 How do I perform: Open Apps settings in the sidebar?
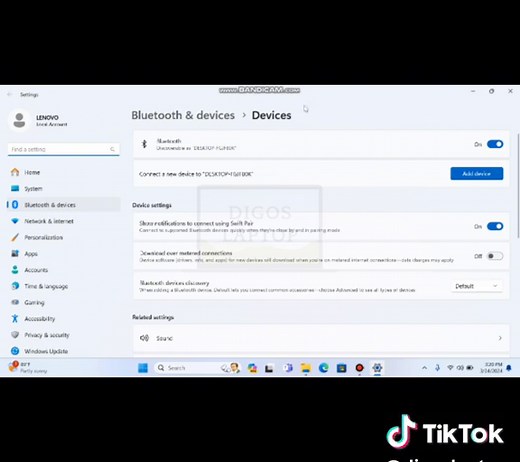click(63, 254)
